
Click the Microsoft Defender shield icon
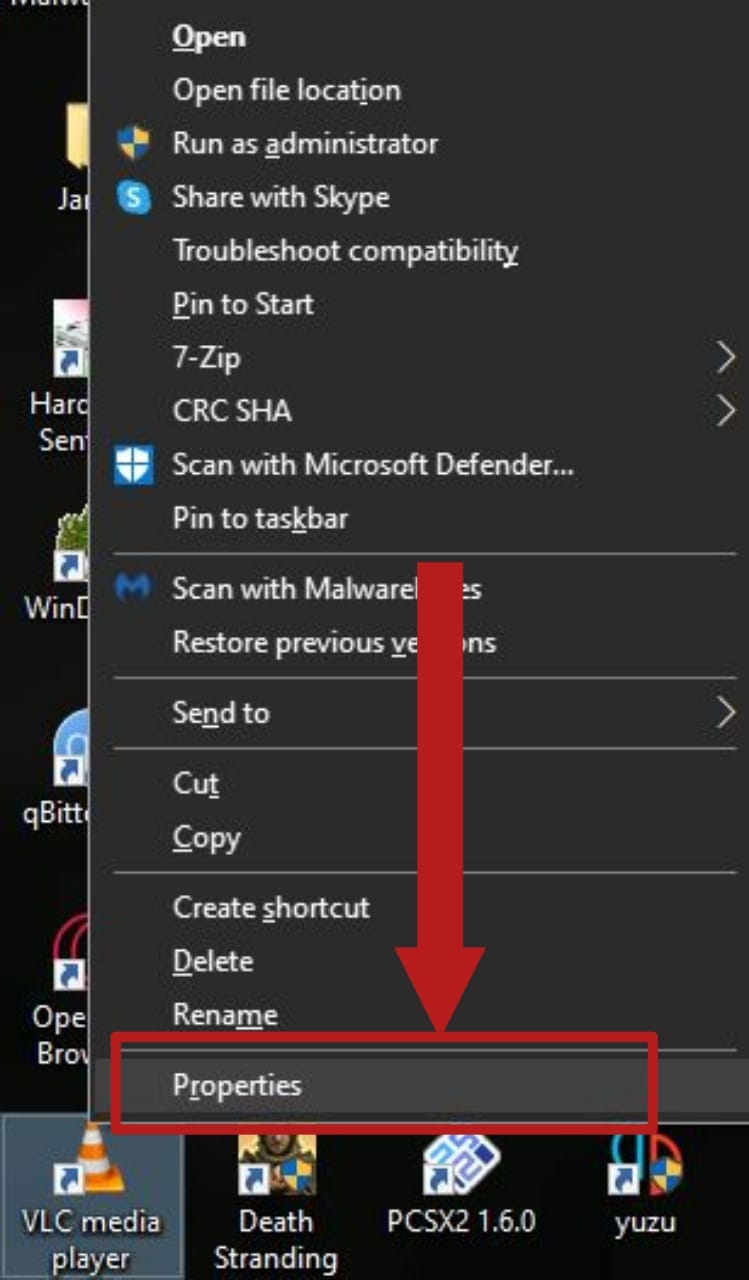pyautogui.click(x=133, y=465)
